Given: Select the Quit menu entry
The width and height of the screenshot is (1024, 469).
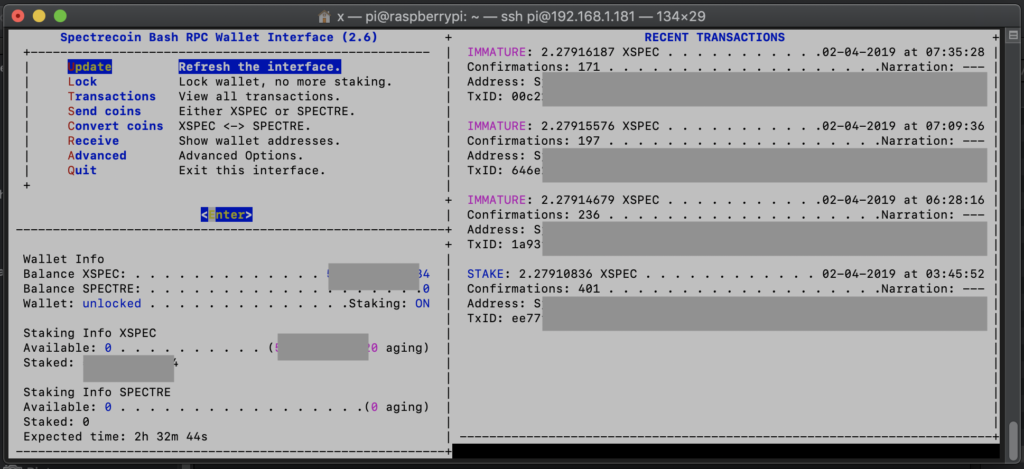Looking at the screenshot, I should pyautogui.click(x=82, y=170).
